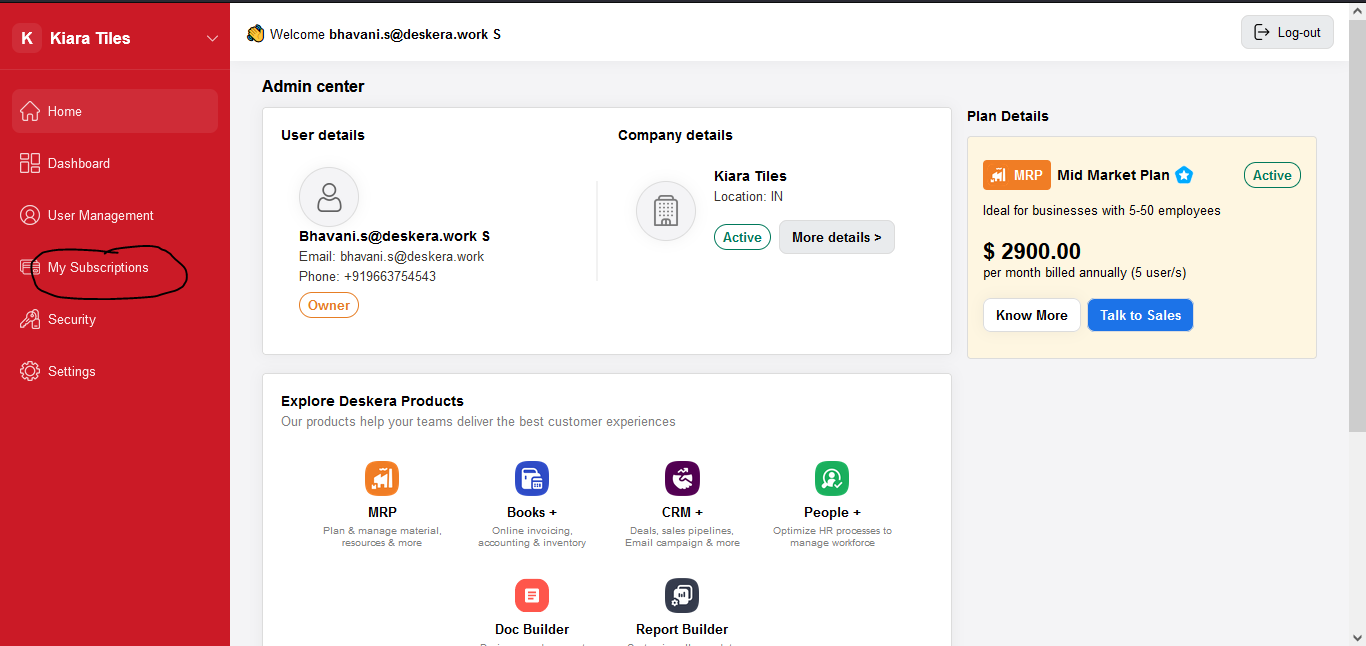Click the Home house icon
The image size is (1366, 646).
pyautogui.click(x=30, y=111)
